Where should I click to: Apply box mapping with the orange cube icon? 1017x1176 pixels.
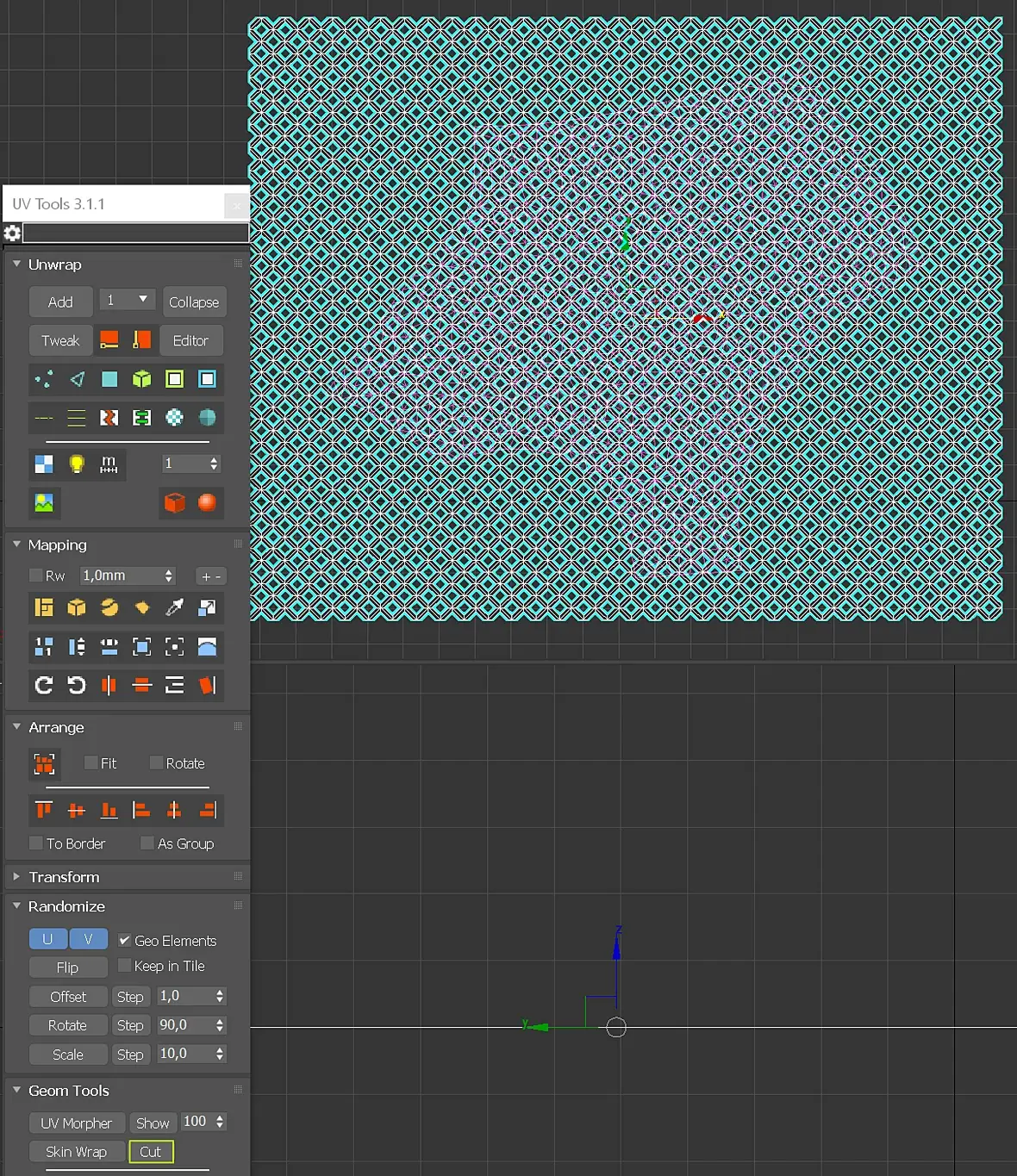pos(174,502)
